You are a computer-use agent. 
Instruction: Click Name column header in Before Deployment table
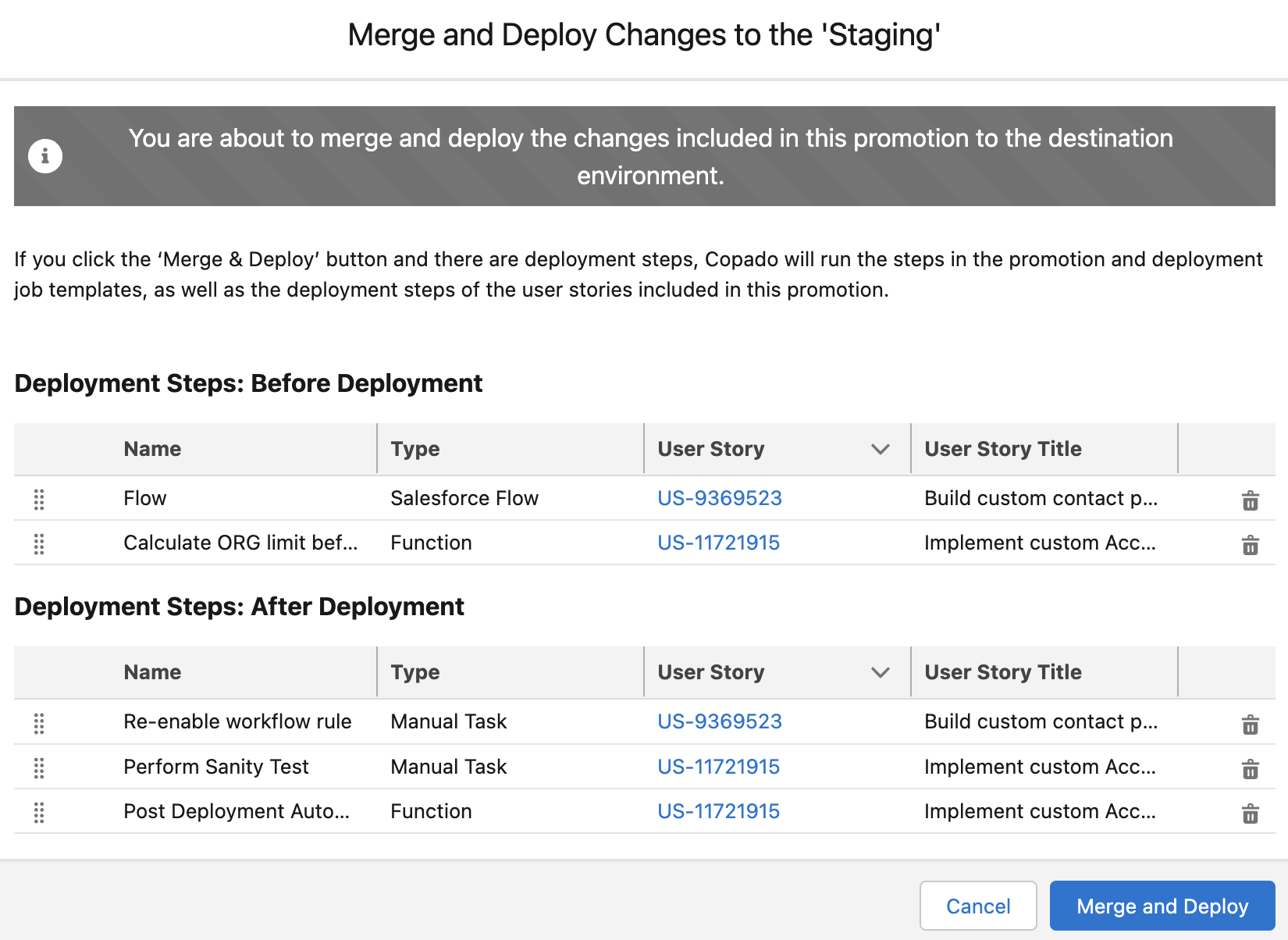pyautogui.click(x=152, y=449)
